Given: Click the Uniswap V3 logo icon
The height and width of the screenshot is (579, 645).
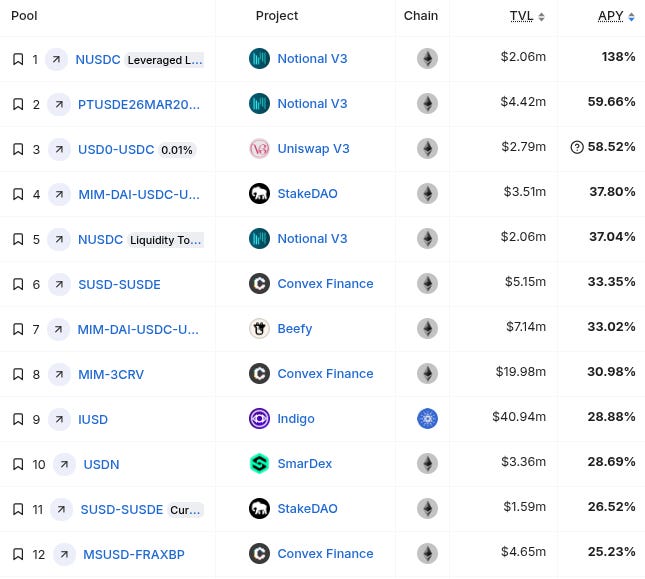Looking at the screenshot, I should coord(260,148).
